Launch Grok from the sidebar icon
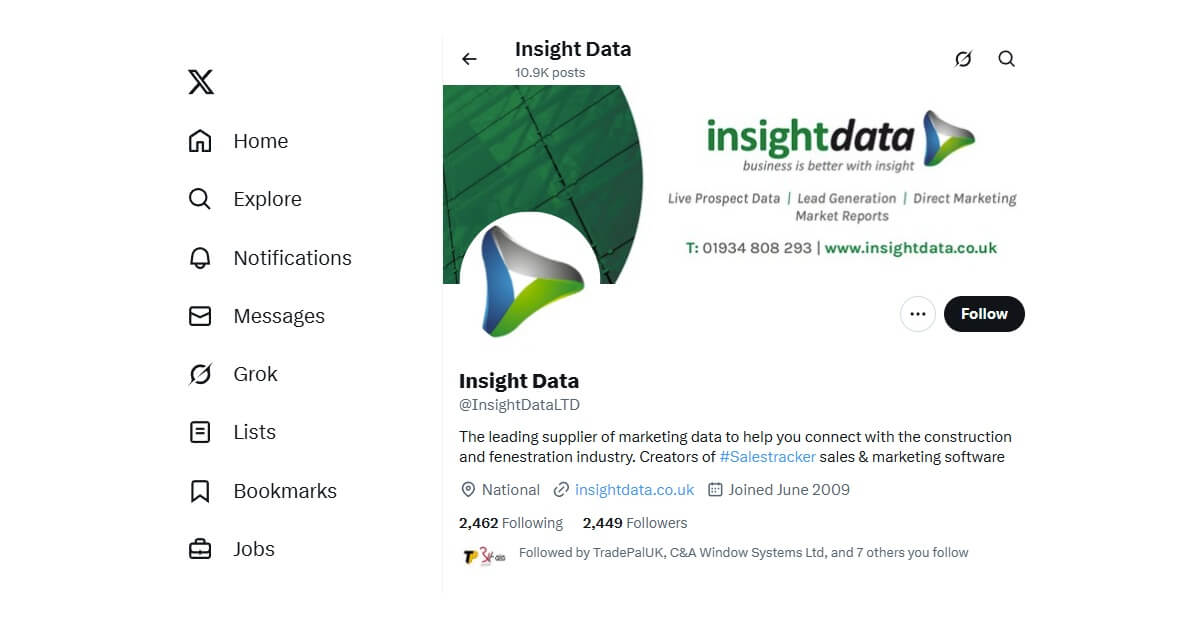The height and width of the screenshot is (630, 1200). [200, 374]
